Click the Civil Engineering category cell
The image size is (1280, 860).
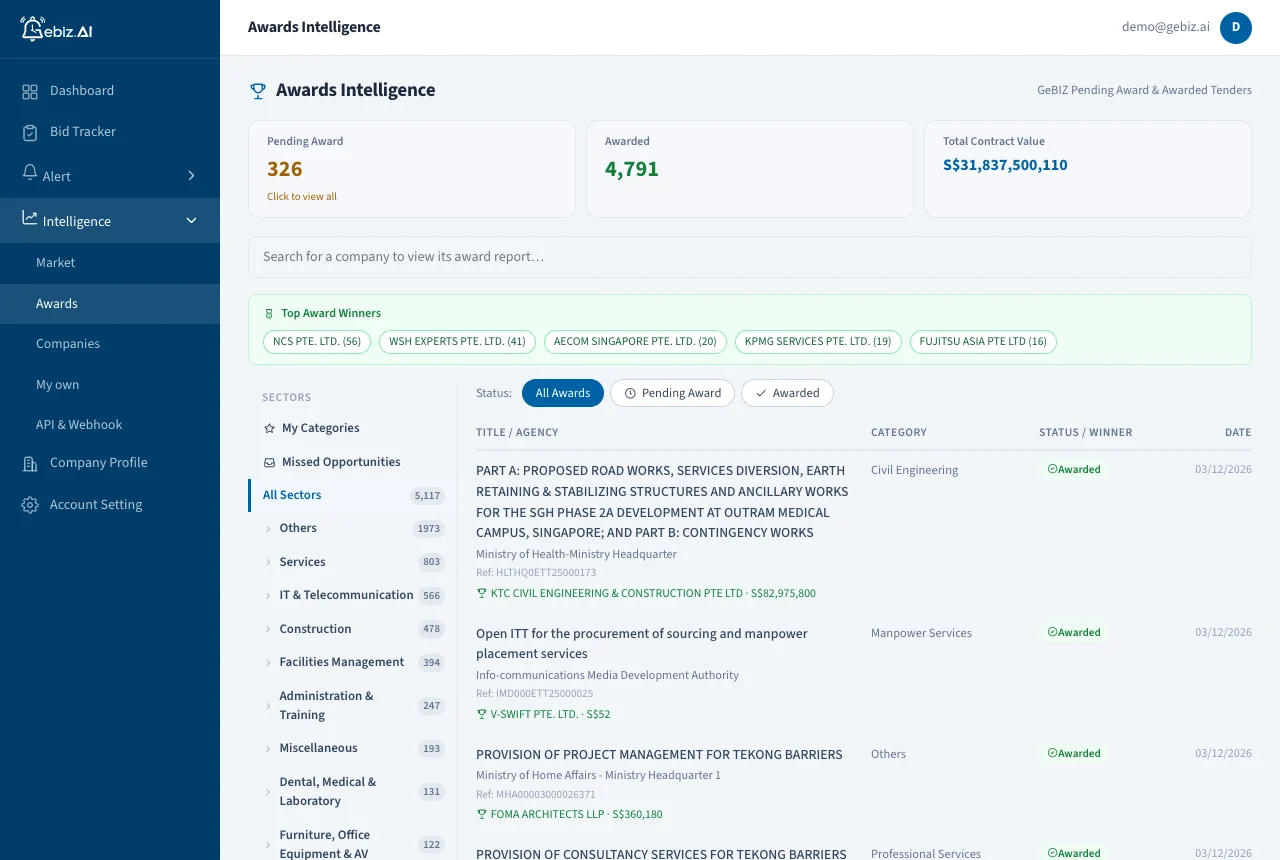pyautogui.click(x=914, y=470)
